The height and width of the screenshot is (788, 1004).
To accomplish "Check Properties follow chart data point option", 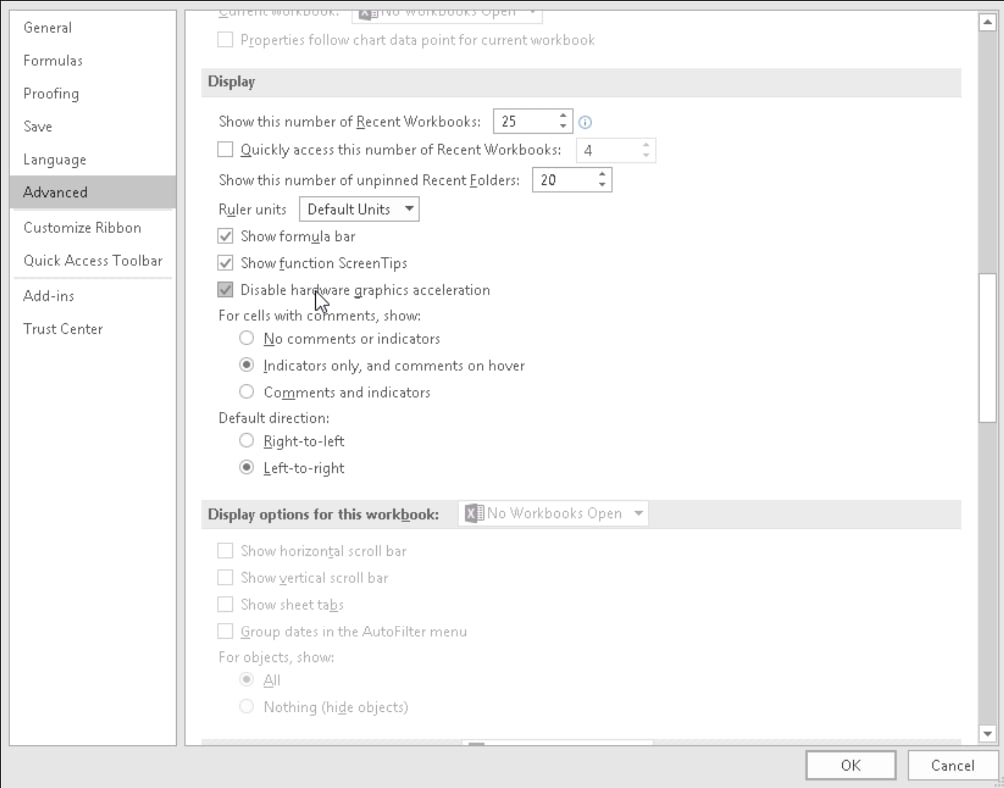I will [x=225, y=40].
